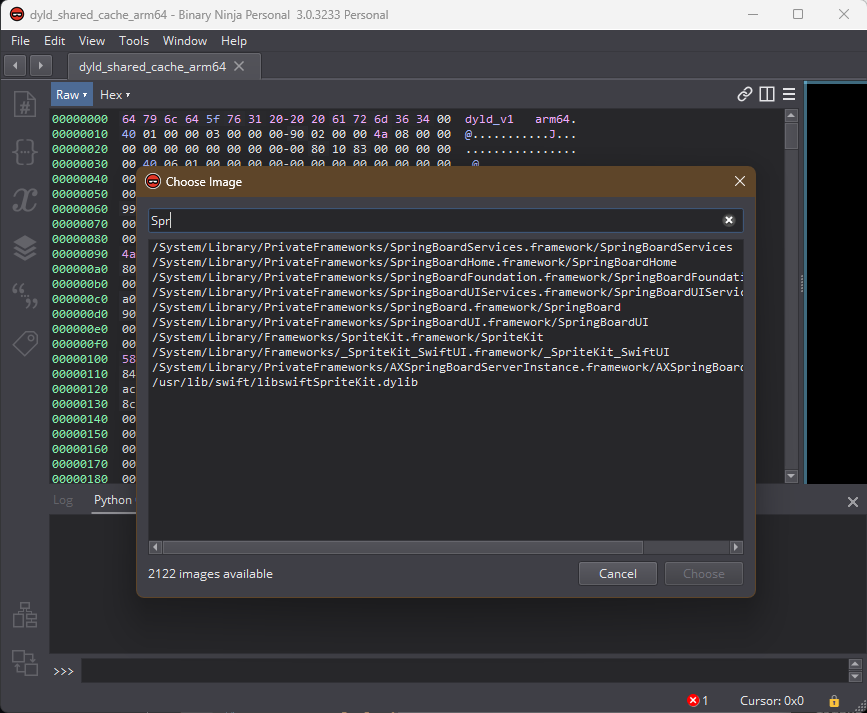Open the Strings quote sidebar icon

point(25,296)
